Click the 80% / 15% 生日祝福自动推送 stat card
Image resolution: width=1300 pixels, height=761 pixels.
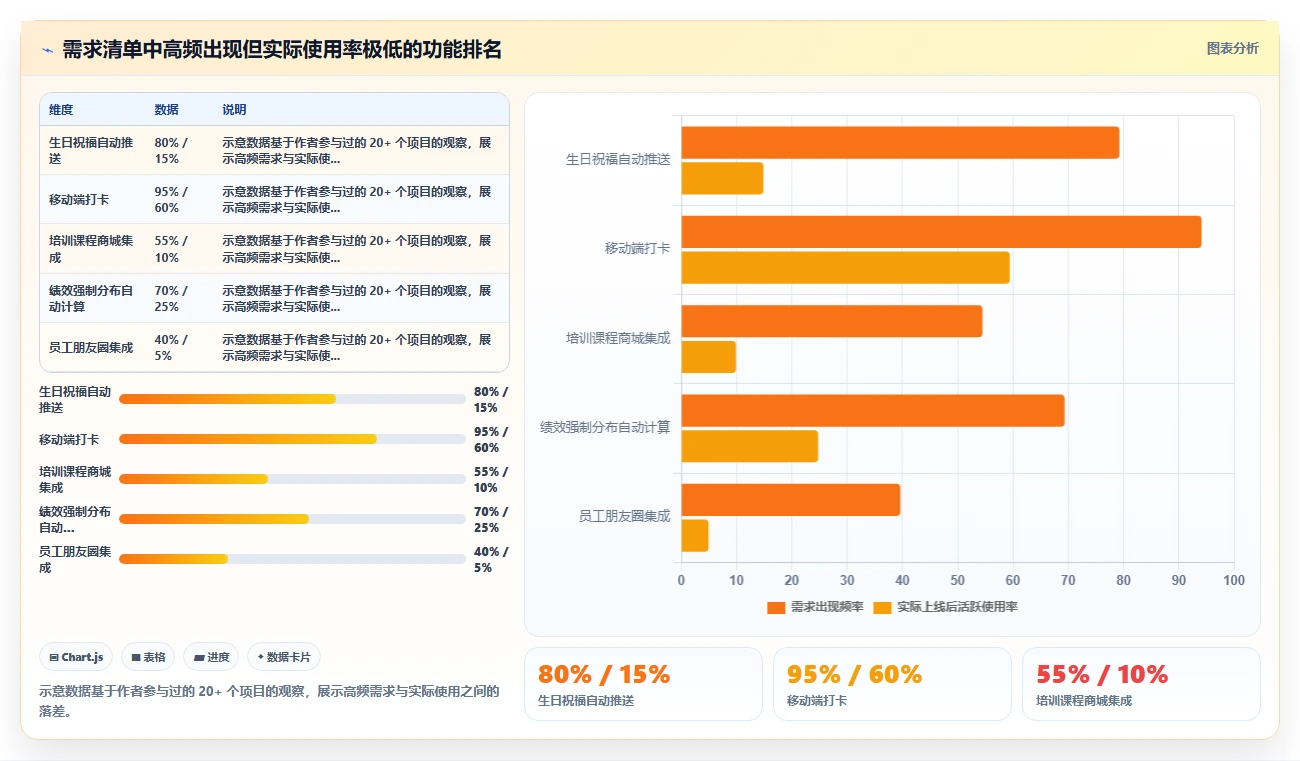[643, 684]
